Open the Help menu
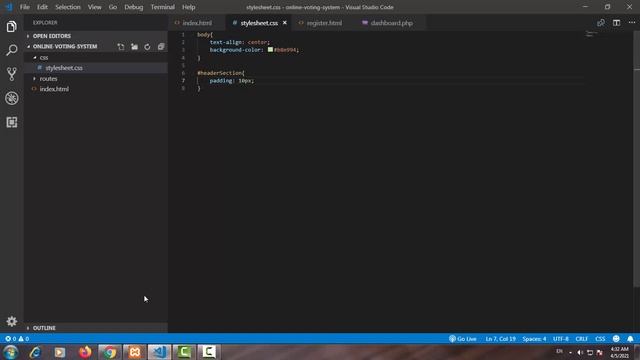This screenshot has width=640, height=360. tap(189, 7)
